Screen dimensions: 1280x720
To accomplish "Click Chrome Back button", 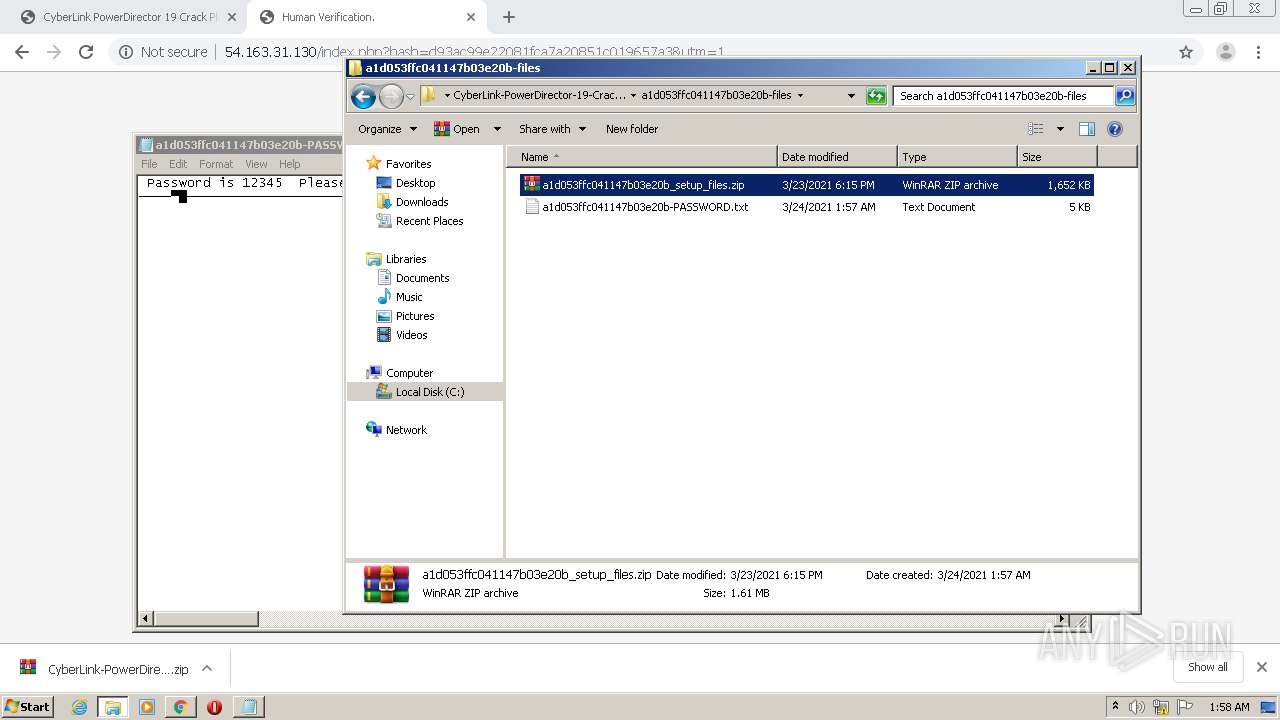I will (22, 52).
